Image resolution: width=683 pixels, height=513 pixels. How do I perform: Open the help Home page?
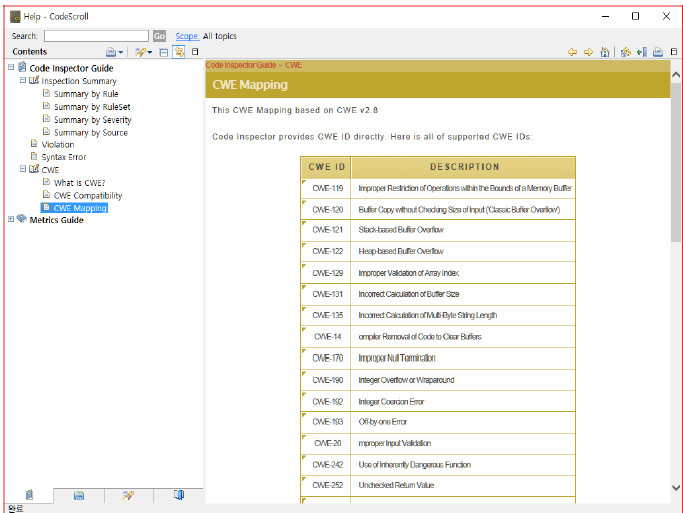tap(605, 52)
